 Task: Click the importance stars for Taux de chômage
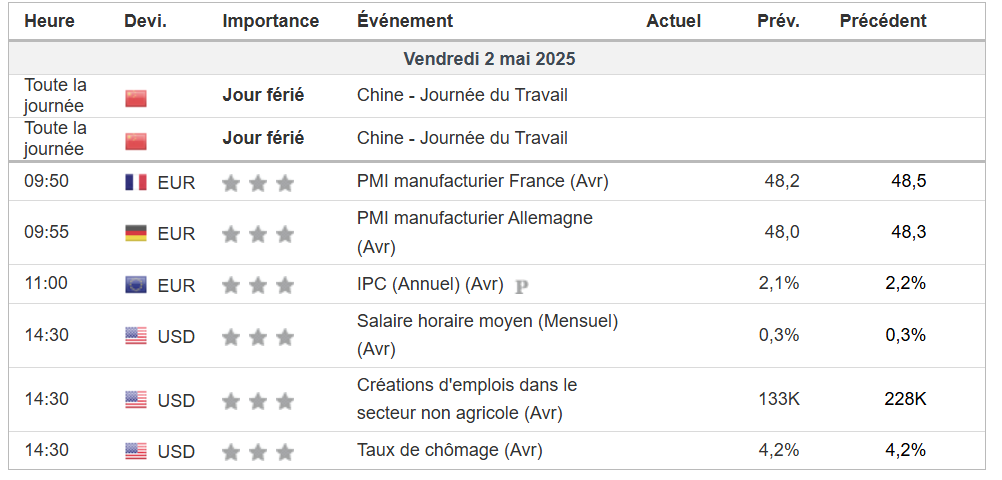coord(258,451)
